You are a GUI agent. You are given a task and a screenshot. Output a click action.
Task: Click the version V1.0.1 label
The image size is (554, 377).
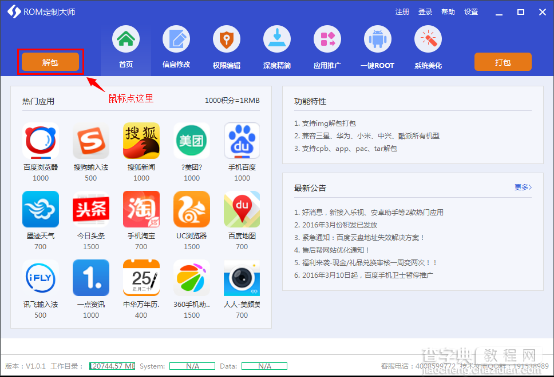coord(25,366)
